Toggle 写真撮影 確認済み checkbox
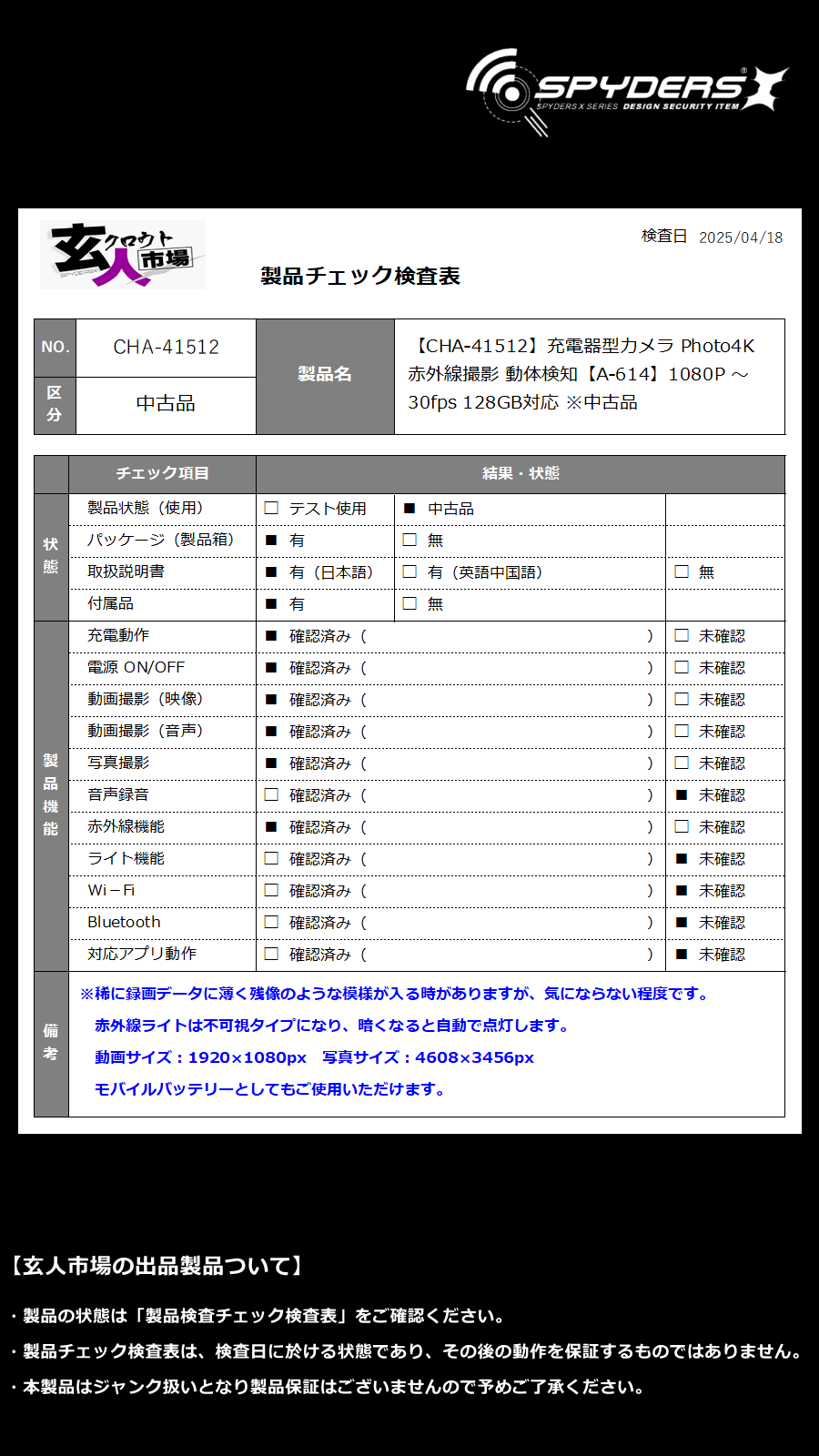This screenshot has height=1456, width=819. coord(271,763)
